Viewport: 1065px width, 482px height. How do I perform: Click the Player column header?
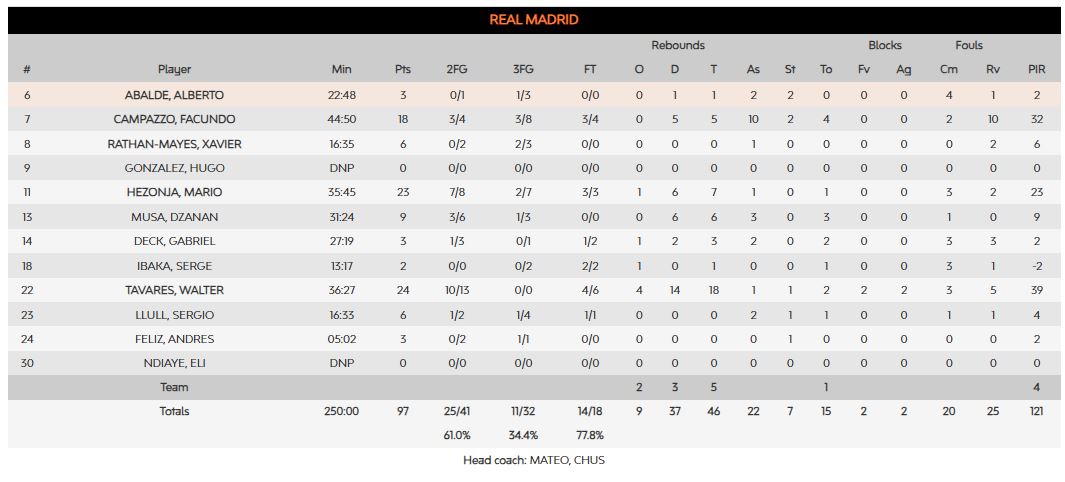tap(174, 70)
